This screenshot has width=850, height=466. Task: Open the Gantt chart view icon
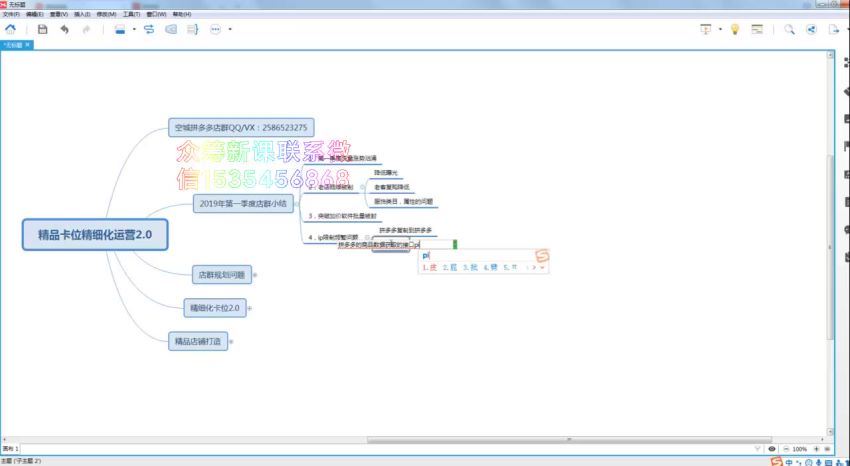[757, 29]
